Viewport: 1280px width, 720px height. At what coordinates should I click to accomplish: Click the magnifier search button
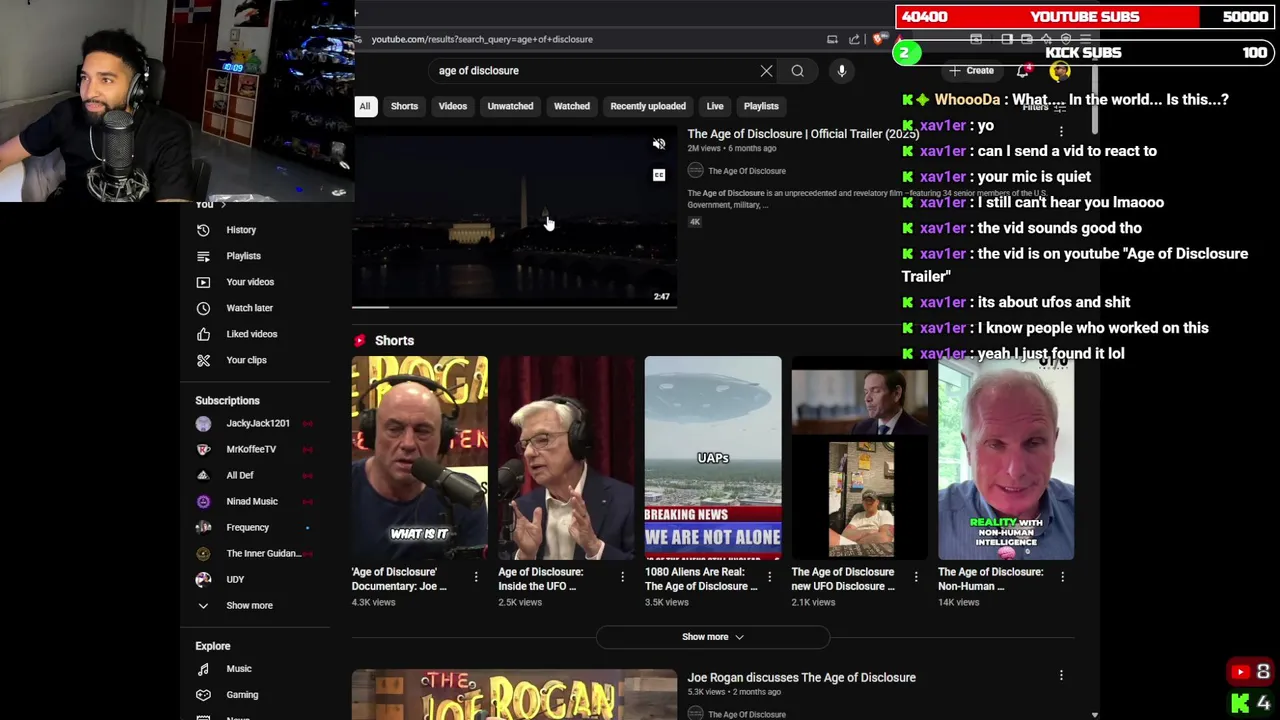[x=797, y=71]
